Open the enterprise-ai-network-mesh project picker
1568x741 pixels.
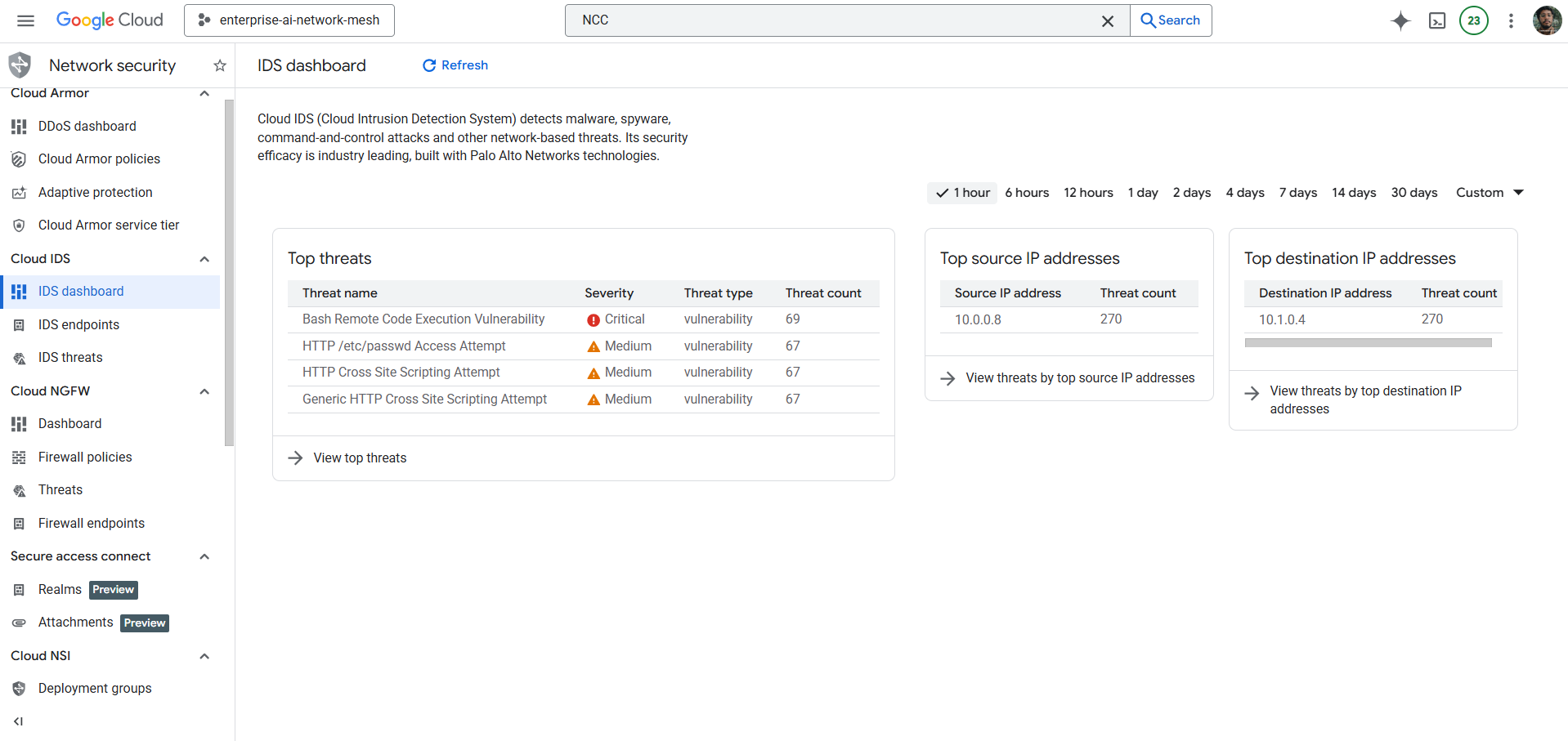tap(289, 20)
